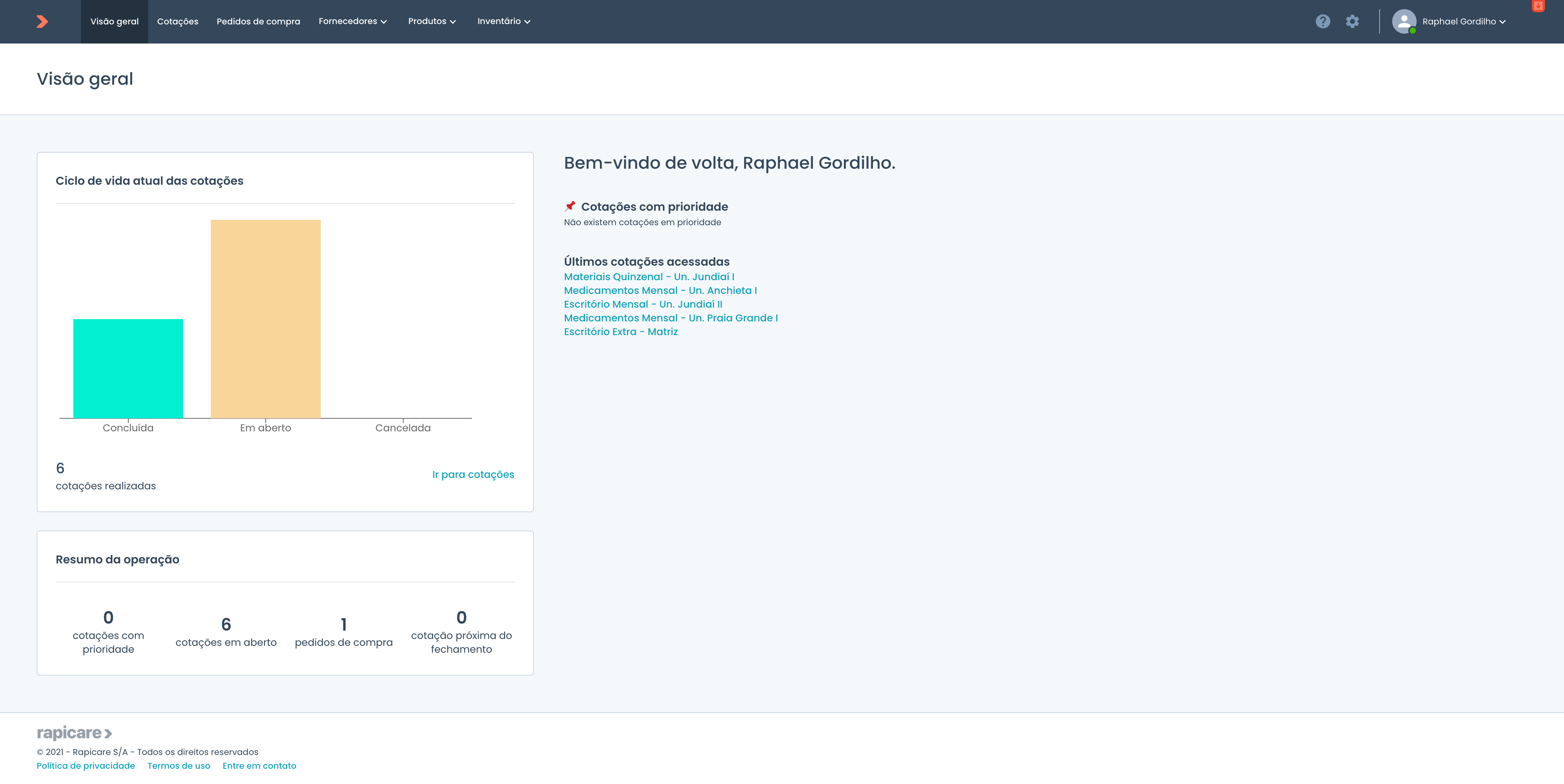Image resolution: width=1564 pixels, height=784 pixels.
Task: Select the Visão geral tab
Action: point(114,22)
